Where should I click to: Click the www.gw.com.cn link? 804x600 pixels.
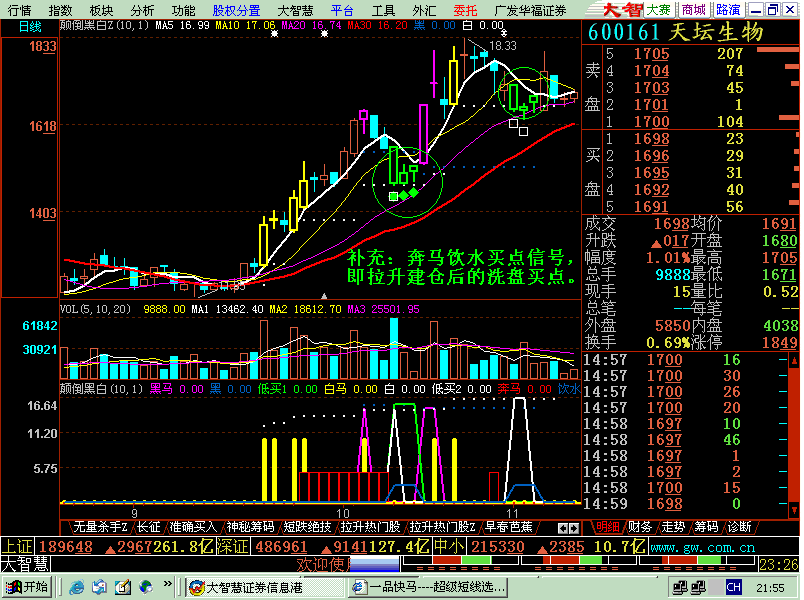pos(702,547)
